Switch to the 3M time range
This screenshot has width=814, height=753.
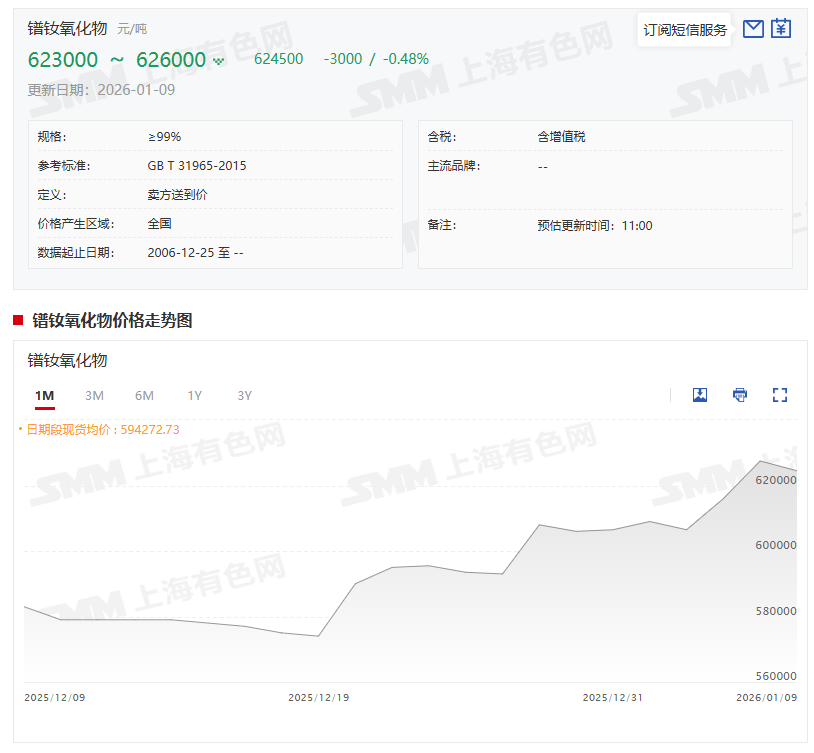94,396
